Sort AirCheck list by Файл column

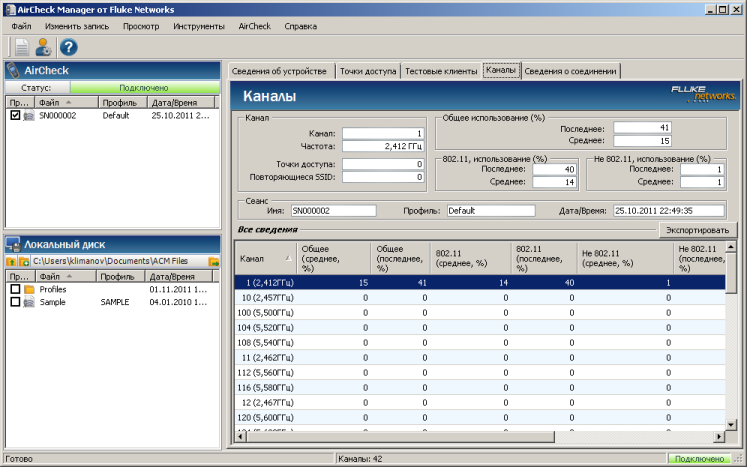[x=66, y=102]
